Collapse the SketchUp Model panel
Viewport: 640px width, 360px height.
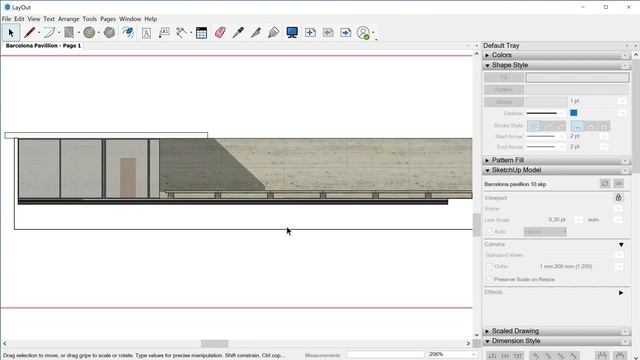click(487, 170)
